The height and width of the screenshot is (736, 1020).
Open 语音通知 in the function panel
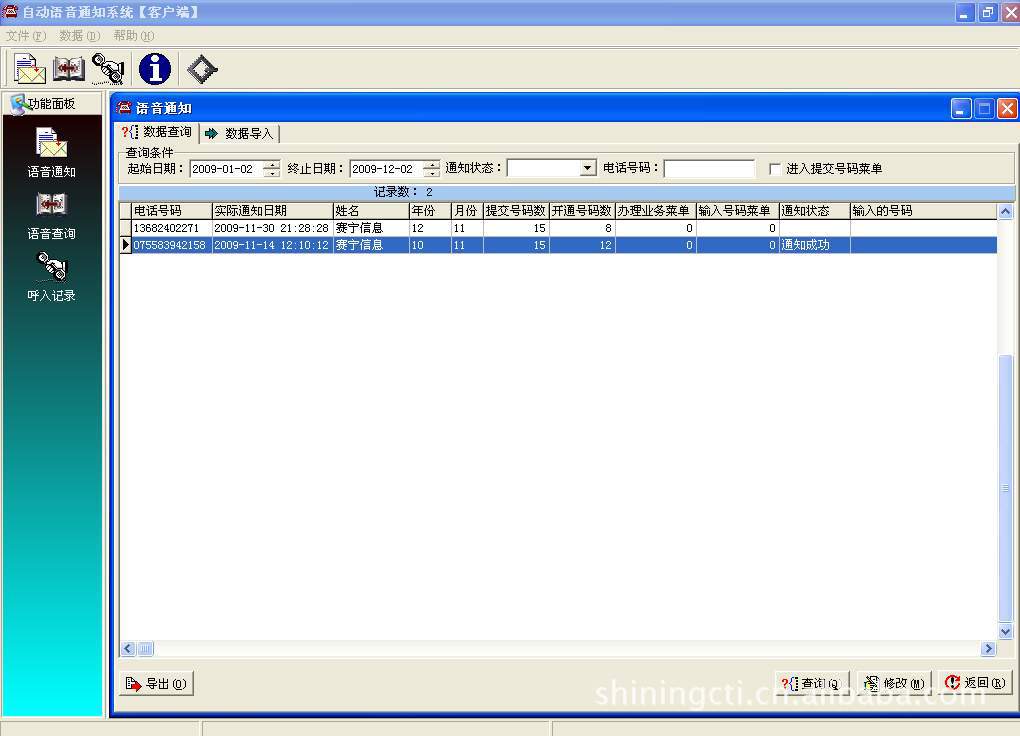(x=51, y=154)
